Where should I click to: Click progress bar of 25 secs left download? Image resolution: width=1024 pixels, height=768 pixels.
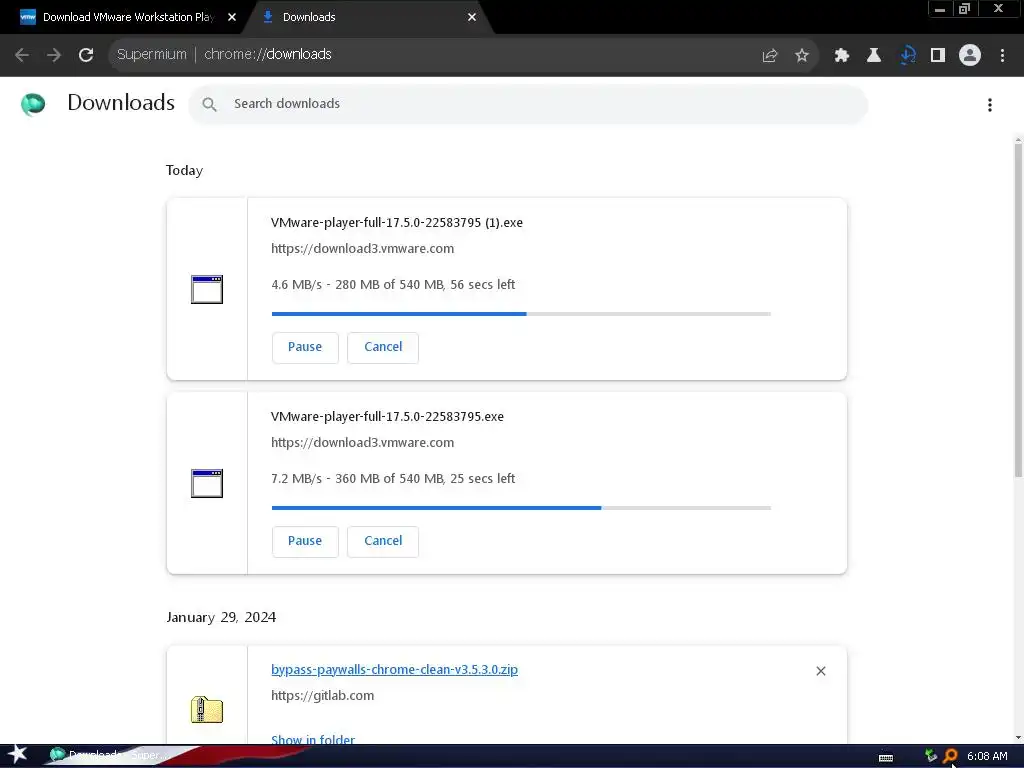point(521,508)
